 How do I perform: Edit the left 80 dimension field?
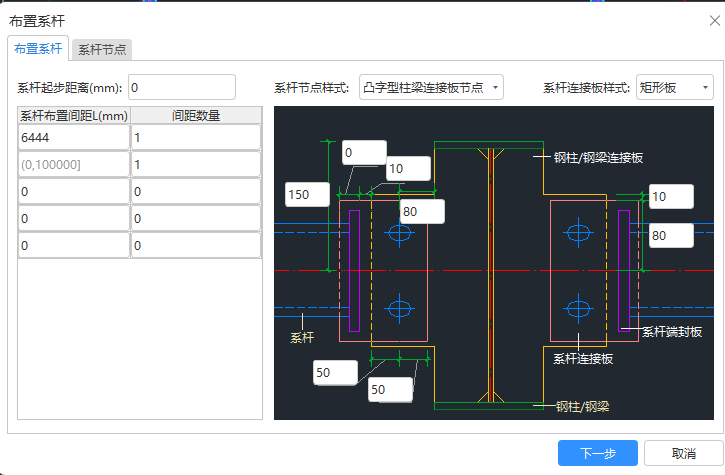[422, 211]
